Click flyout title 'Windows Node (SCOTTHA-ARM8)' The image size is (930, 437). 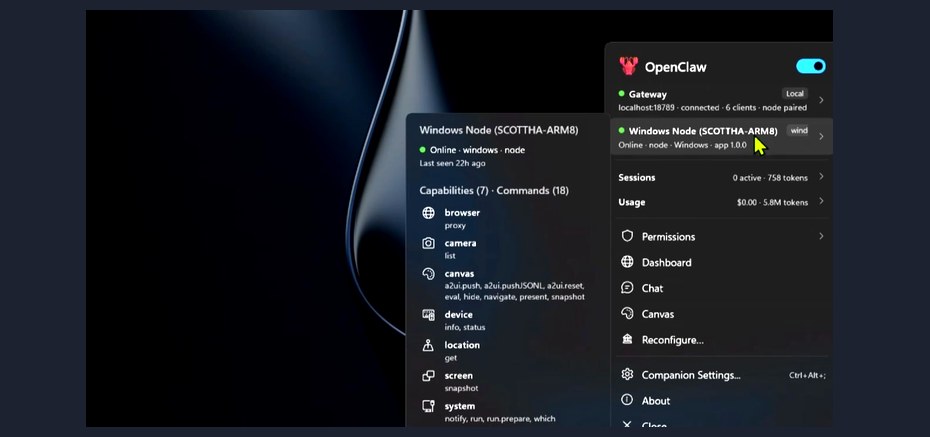click(498, 130)
